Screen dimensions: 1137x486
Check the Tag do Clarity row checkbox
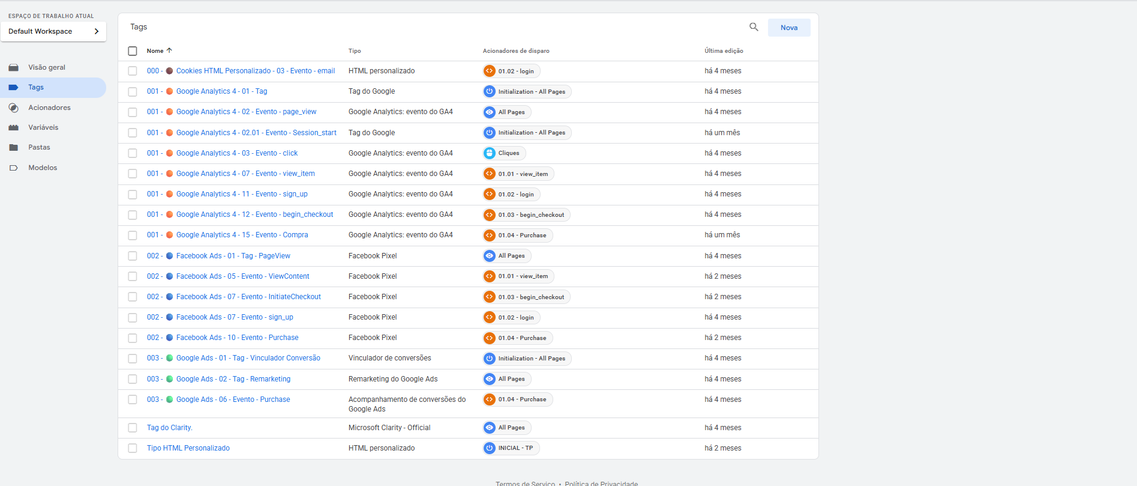coord(132,428)
